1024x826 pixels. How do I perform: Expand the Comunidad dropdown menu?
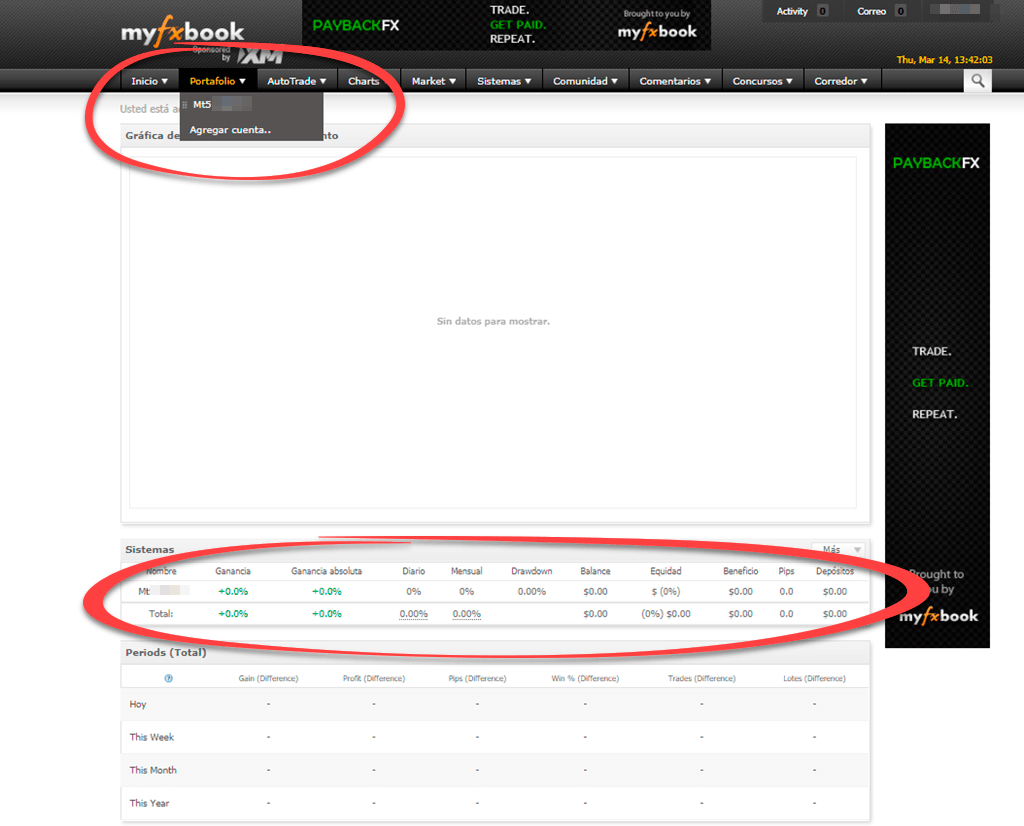pos(585,81)
